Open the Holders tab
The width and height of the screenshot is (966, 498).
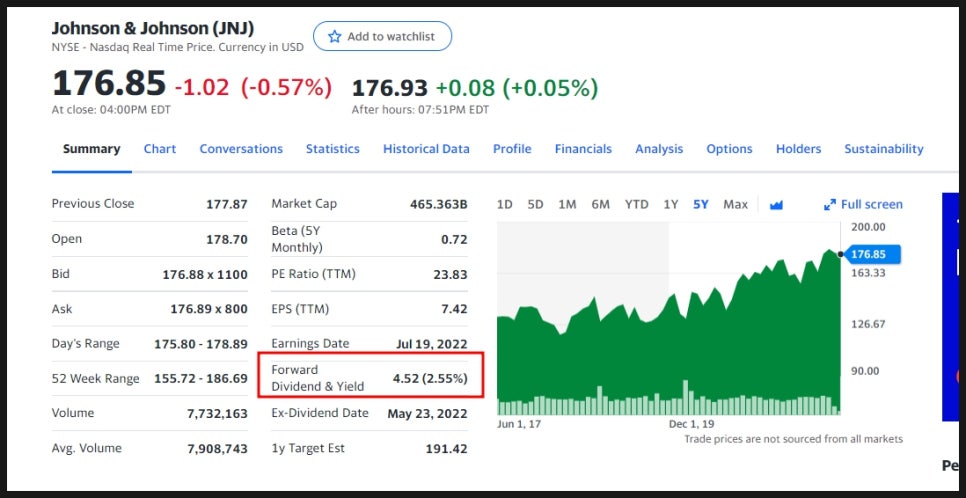pos(798,149)
